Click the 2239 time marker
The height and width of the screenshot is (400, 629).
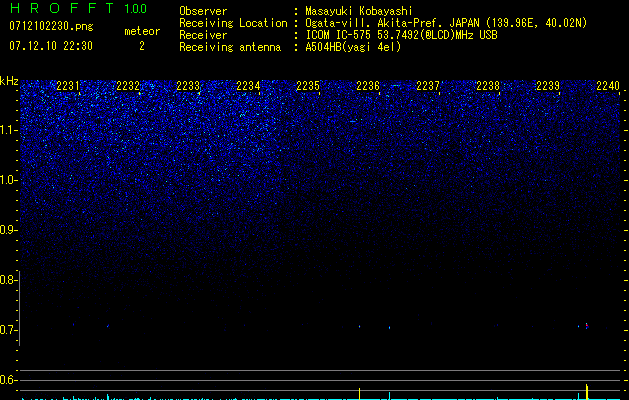click(548, 86)
